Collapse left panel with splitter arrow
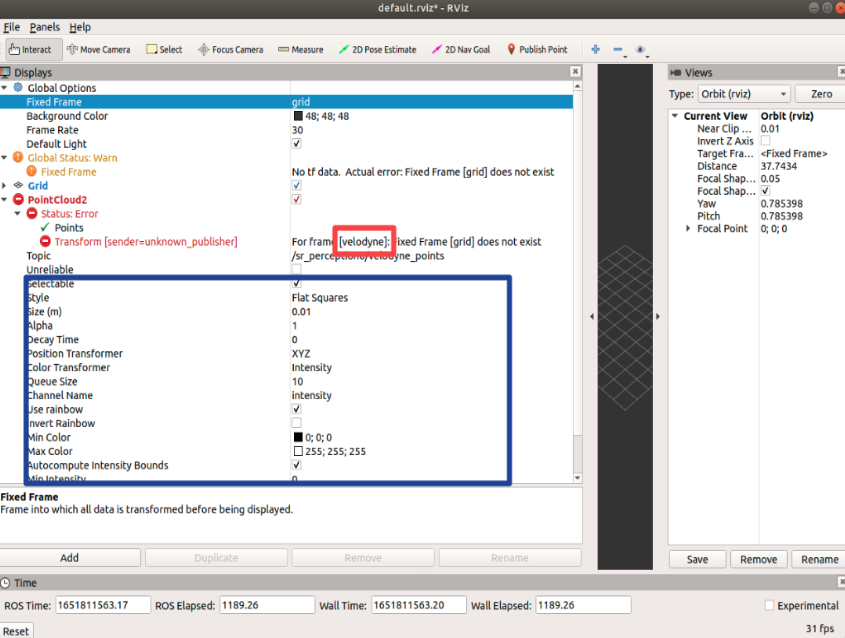The image size is (845, 638). [x=592, y=316]
